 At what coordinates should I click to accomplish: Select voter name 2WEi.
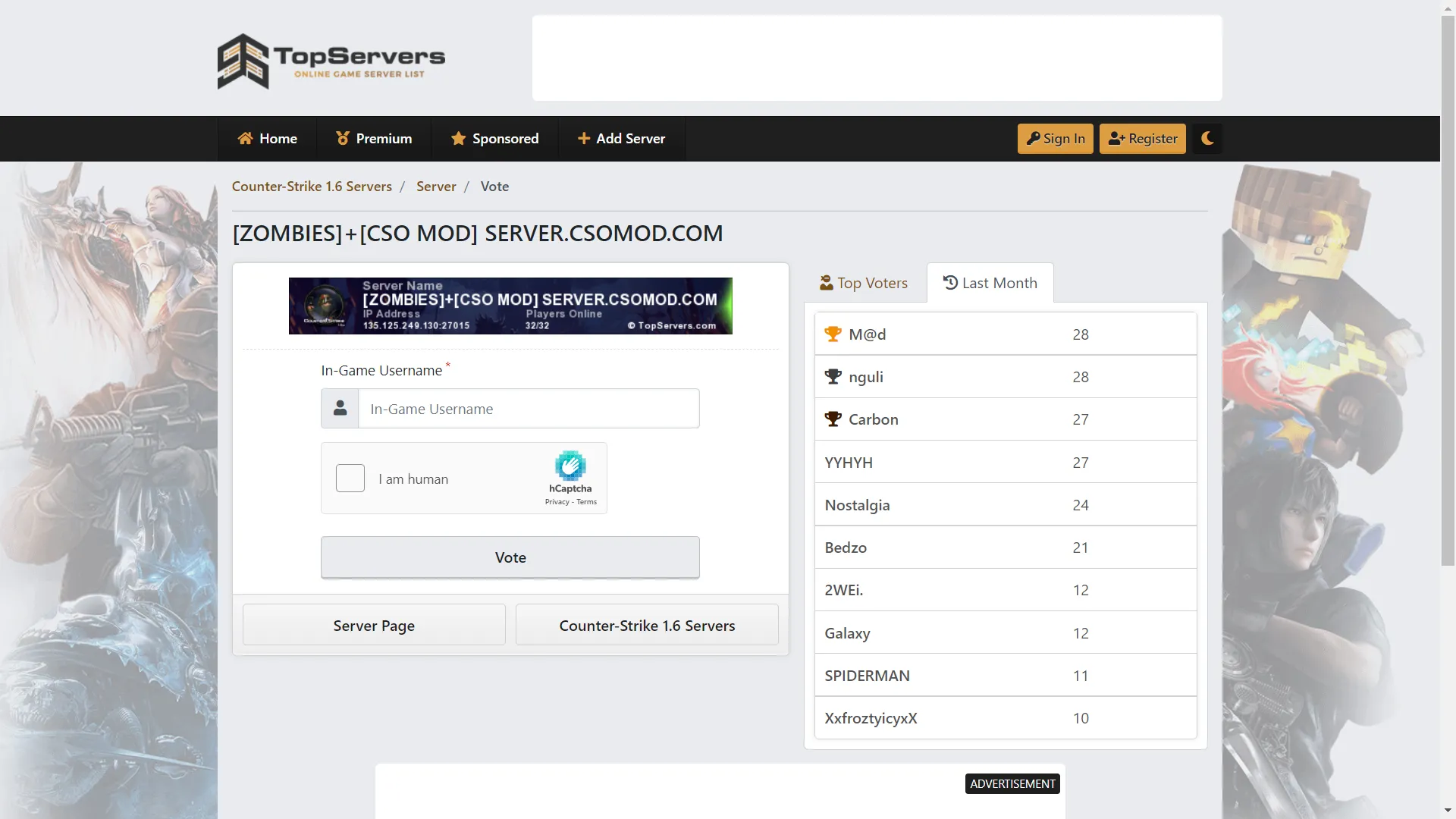(x=844, y=590)
